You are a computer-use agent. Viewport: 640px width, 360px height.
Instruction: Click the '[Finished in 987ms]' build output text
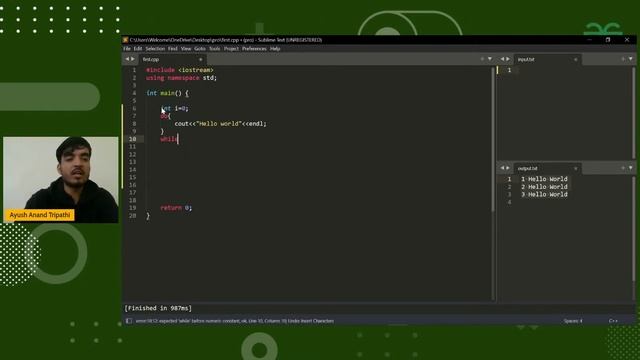[158, 308]
